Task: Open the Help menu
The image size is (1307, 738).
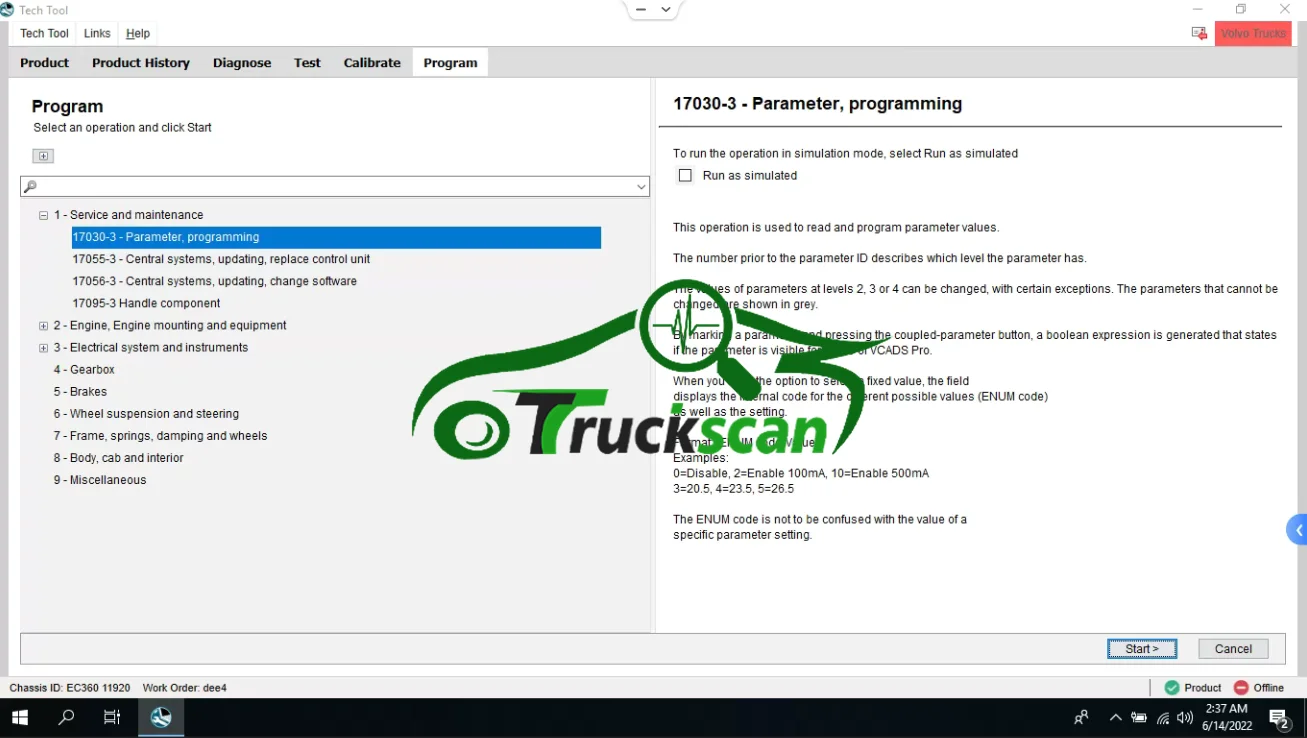Action: tap(138, 34)
